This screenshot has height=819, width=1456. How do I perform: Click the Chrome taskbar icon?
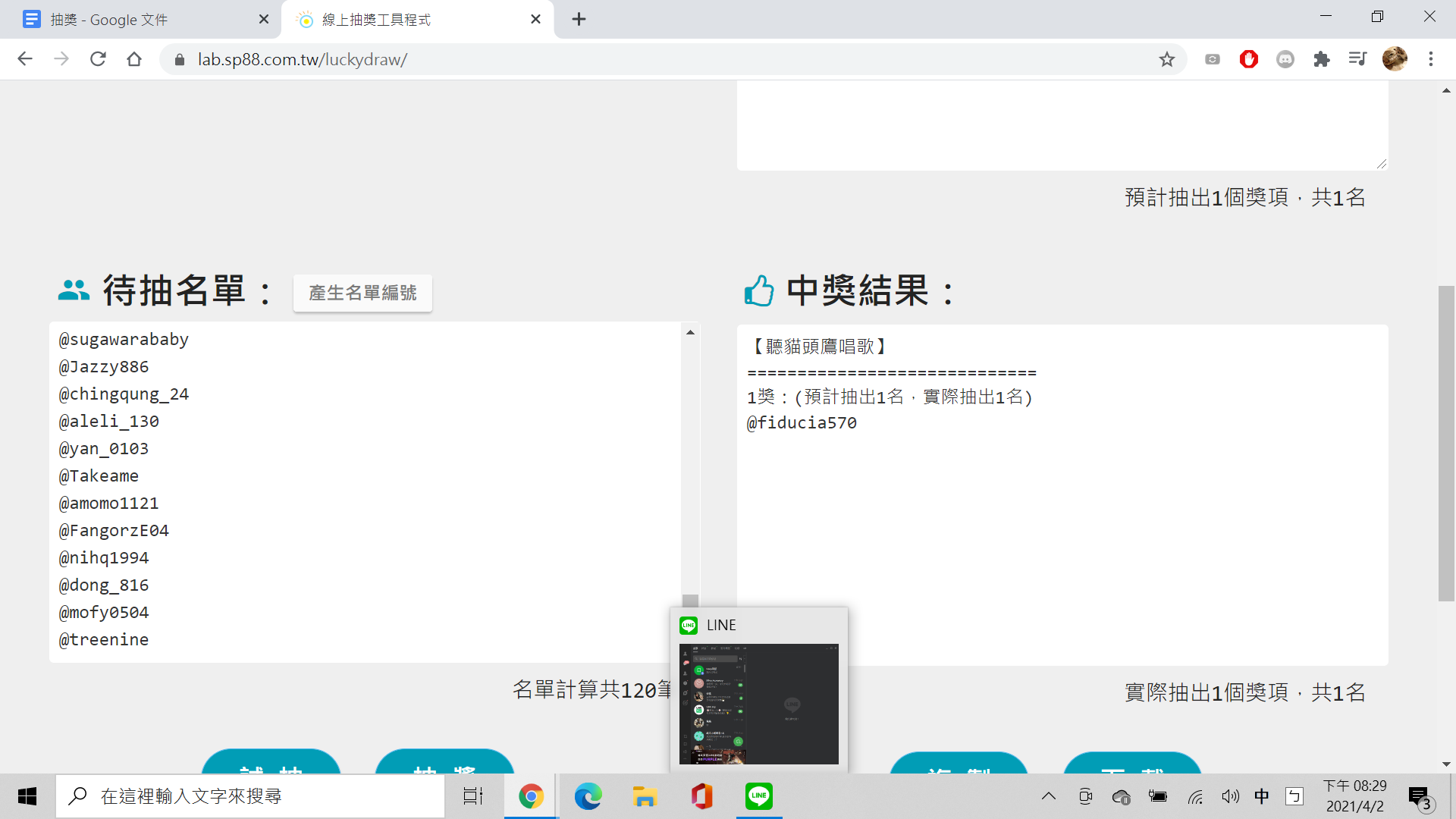tap(531, 796)
